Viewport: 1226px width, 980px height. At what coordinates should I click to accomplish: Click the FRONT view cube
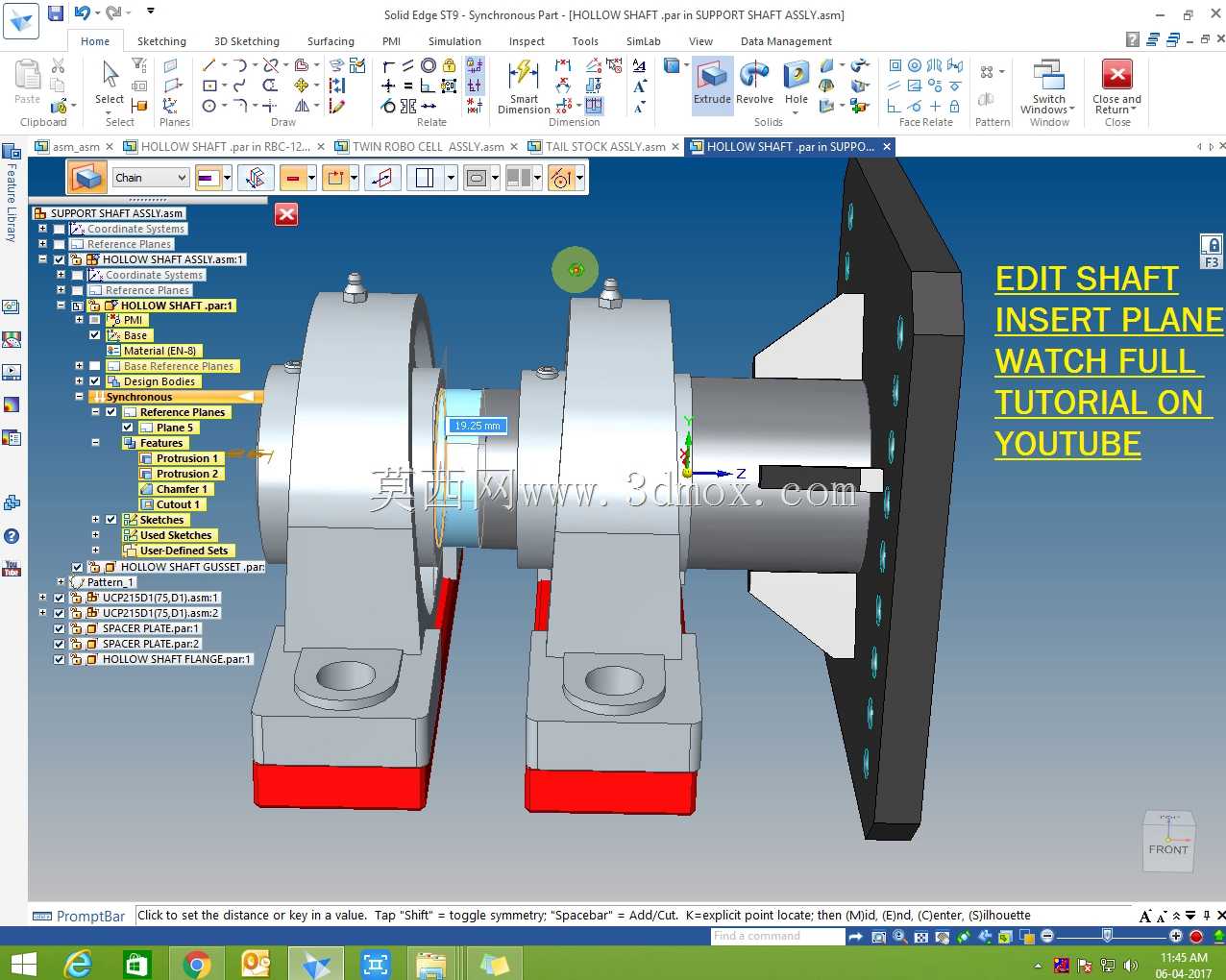pyautogui.click(x=1168, y=842)
